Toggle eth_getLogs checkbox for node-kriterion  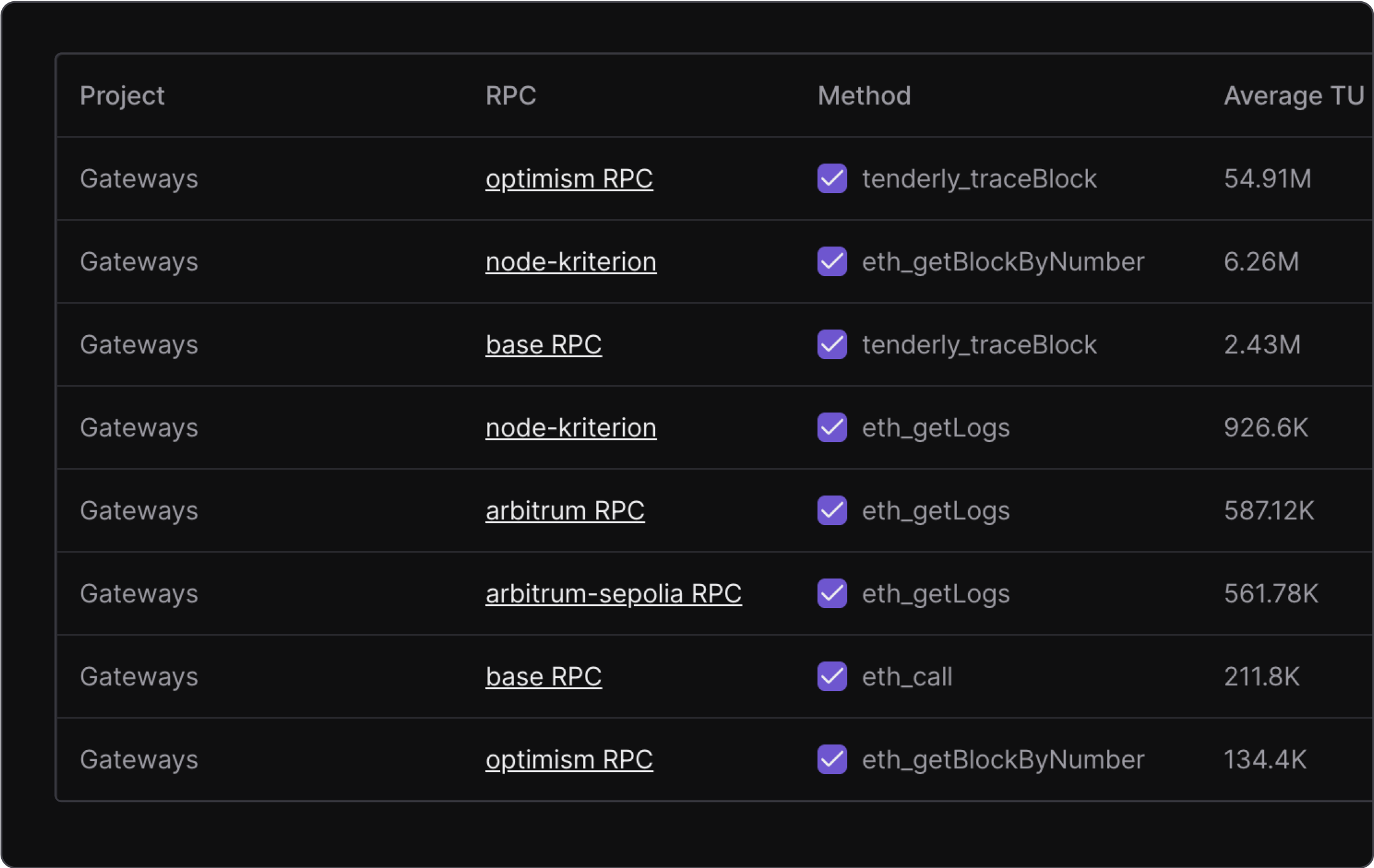click(832, 427)
